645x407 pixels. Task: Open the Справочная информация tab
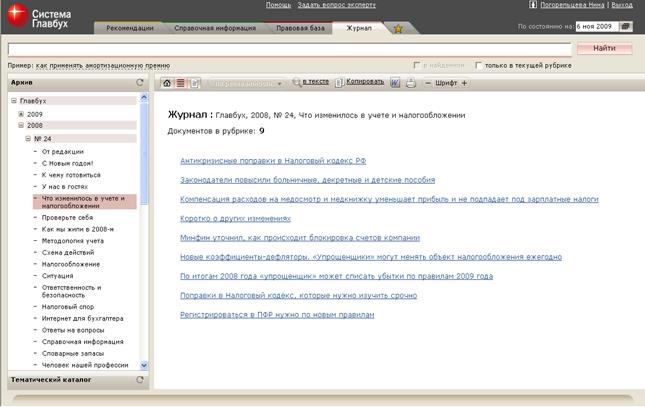(215, 28)
